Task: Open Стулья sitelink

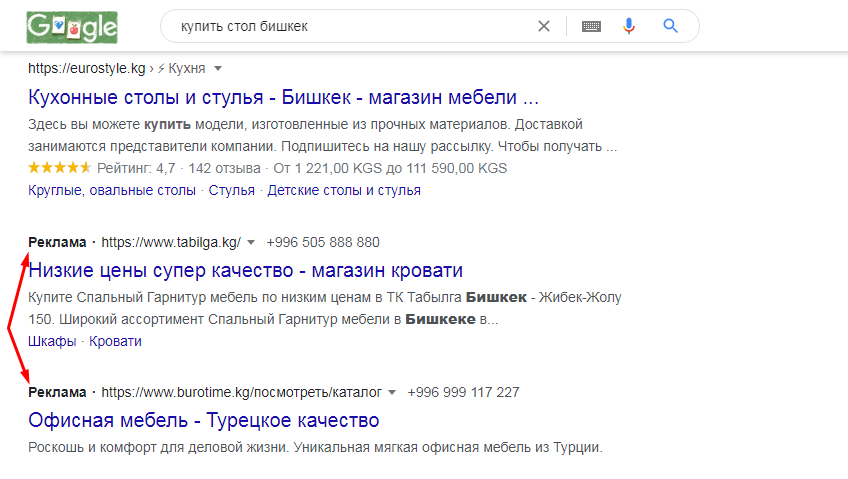Action: pyautogui.click(x=231, y=190)
